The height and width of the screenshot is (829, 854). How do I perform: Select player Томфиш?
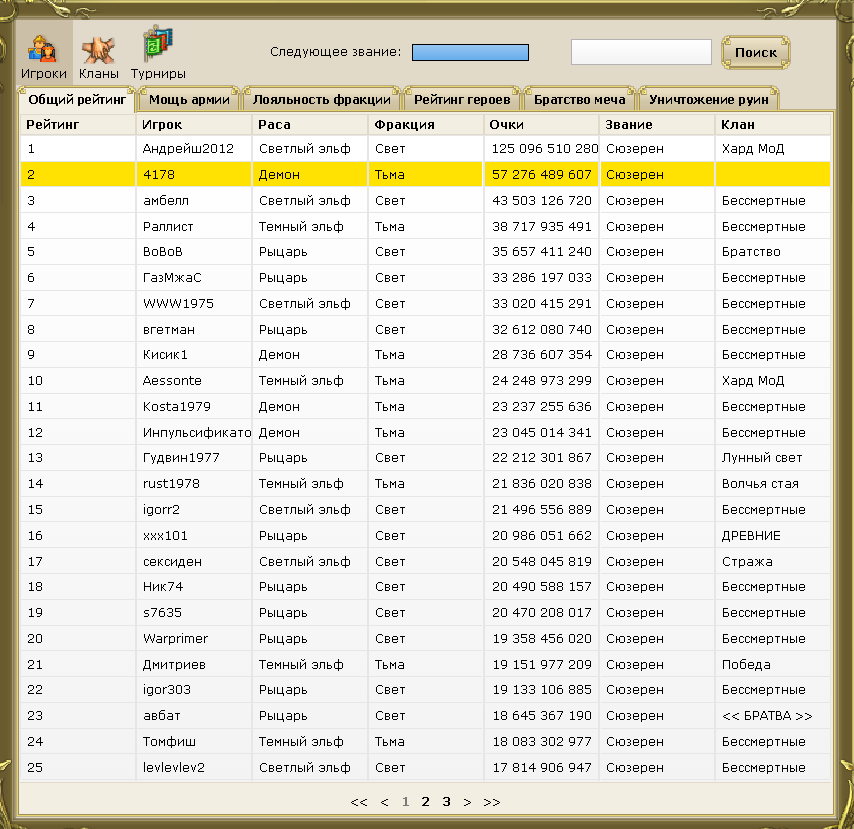(169, 742)
